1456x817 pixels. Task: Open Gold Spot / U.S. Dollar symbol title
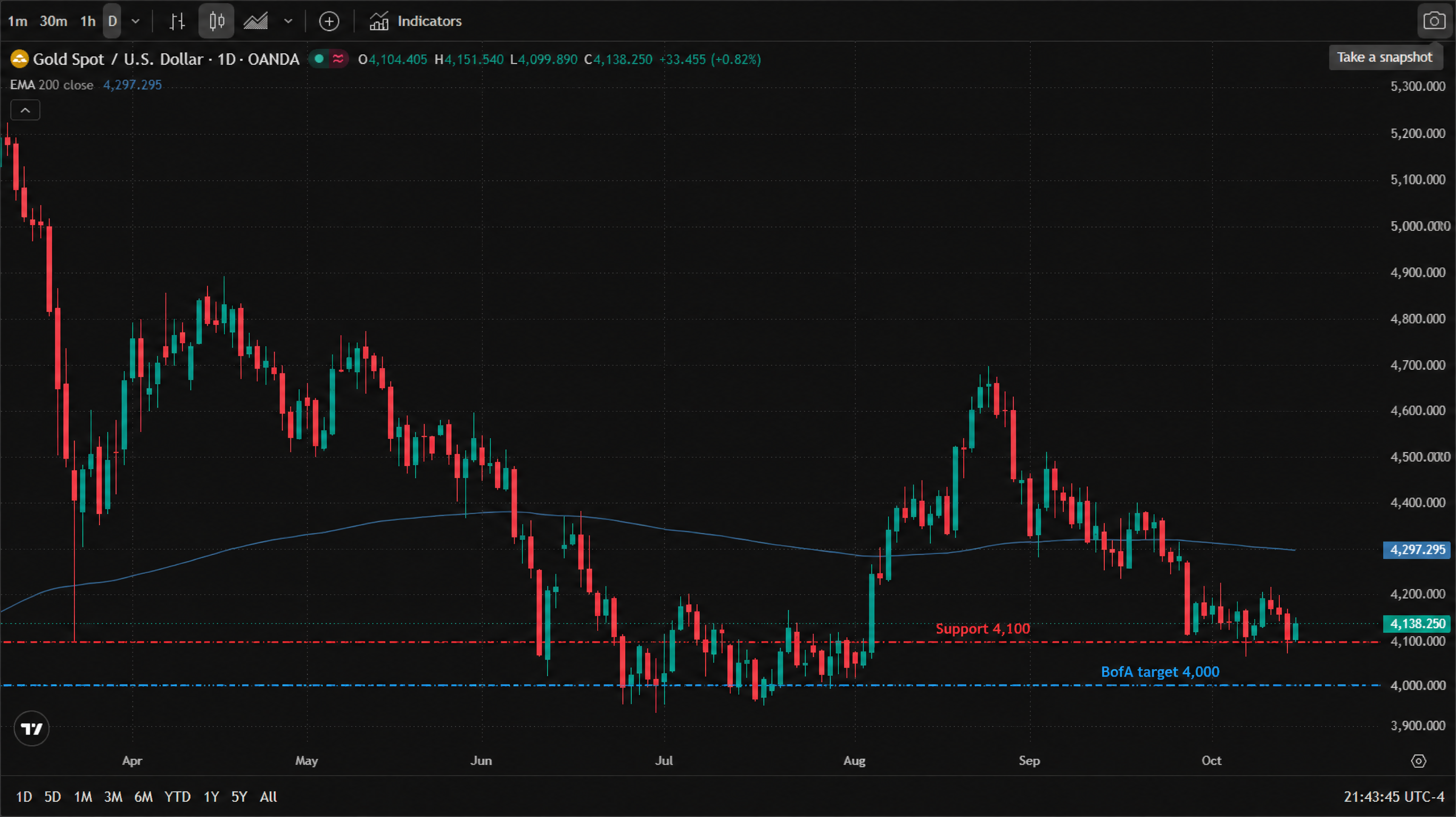pyautogui.click(x=166, y=60)
